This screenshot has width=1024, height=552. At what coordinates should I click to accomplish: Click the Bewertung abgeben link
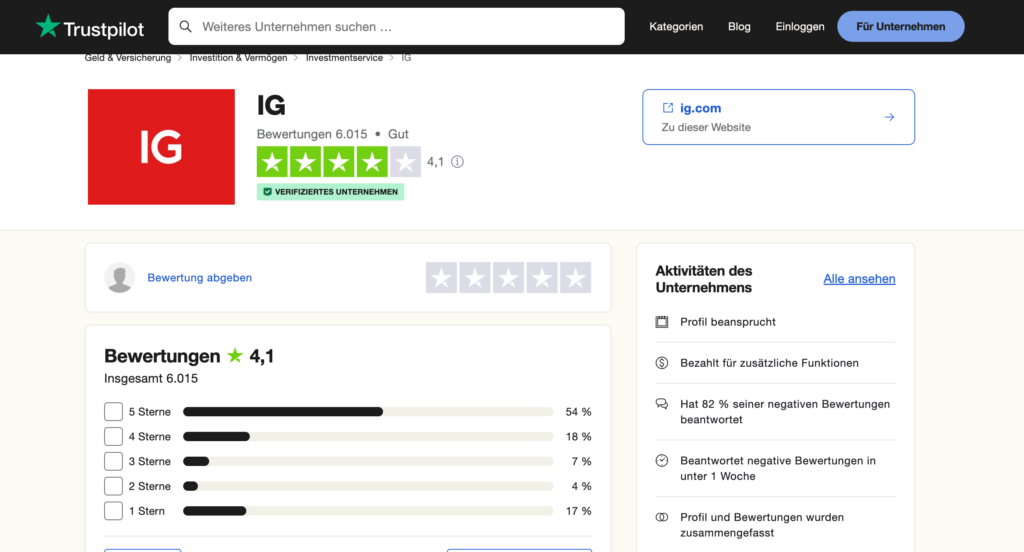coord(200,278)
